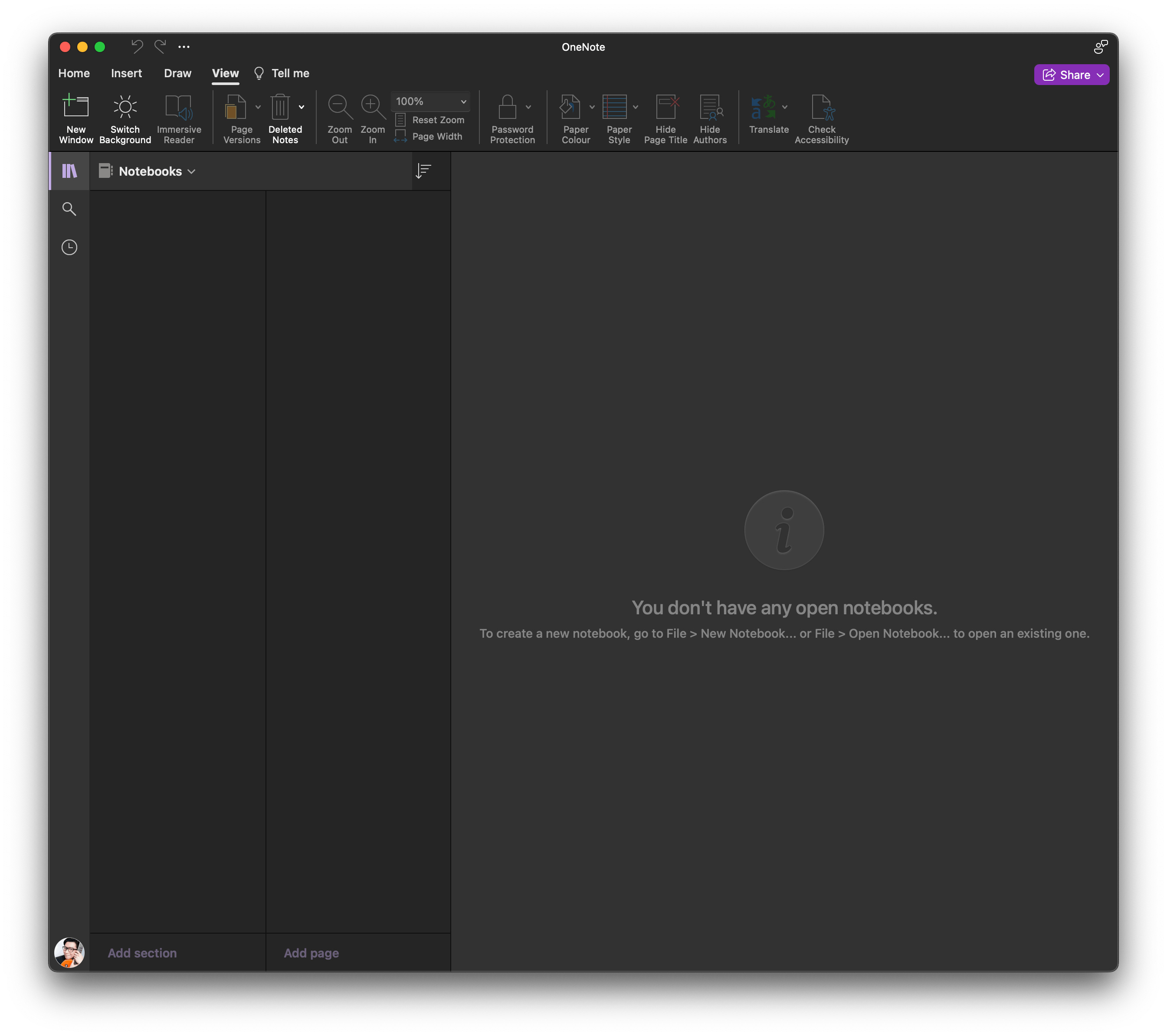Open Immersive Reader
Viewport: 1167px width, 1036px height.
pos(179,107)
